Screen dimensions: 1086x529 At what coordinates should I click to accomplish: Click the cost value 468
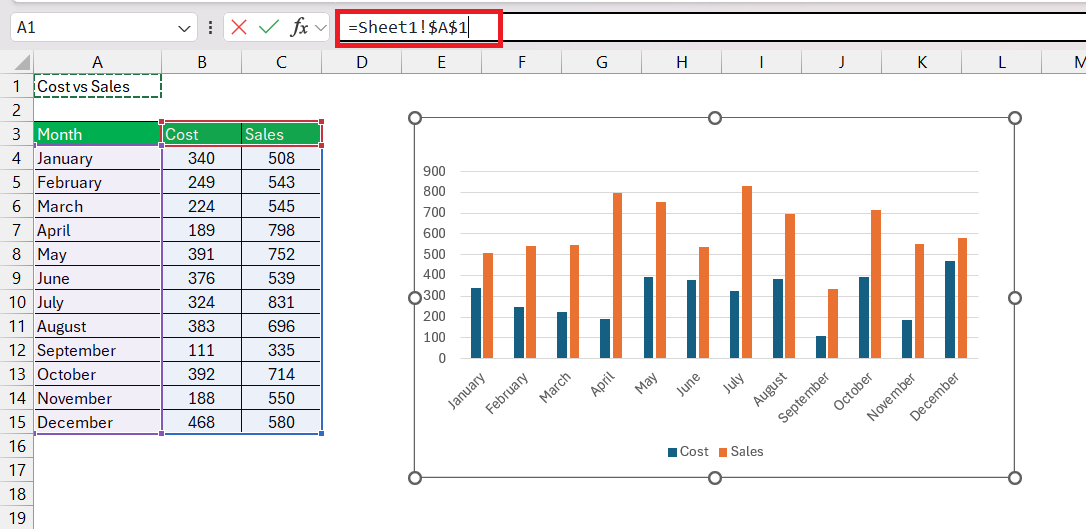(202, 422)
